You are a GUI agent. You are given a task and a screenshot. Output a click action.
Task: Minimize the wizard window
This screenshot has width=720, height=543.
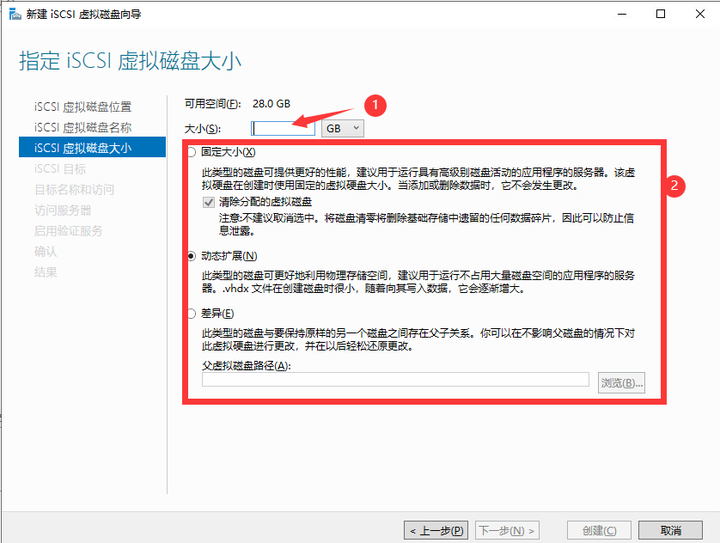pos(622,14)
